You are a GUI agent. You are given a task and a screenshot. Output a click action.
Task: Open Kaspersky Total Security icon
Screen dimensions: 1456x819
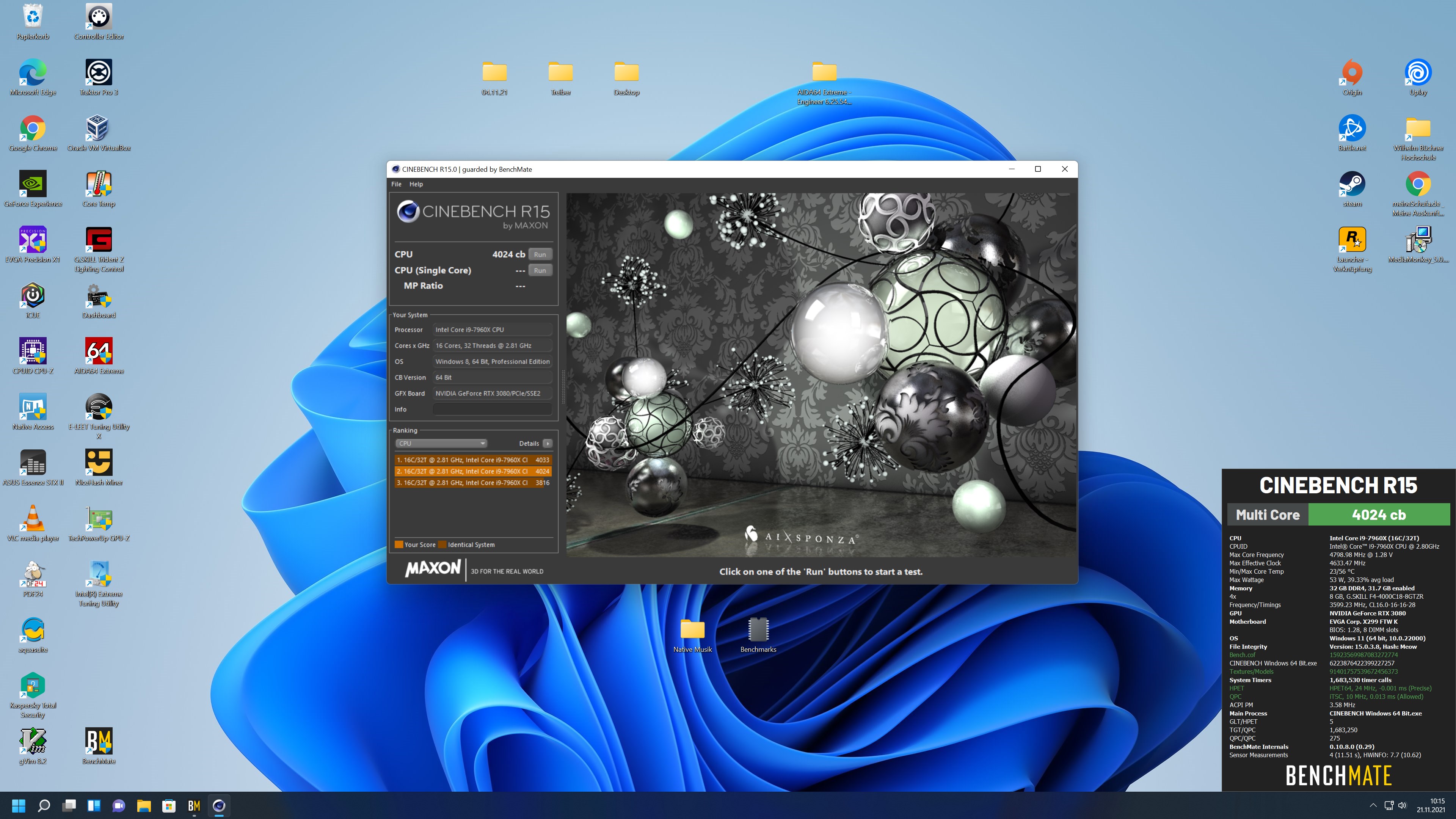click(x=33, y=695)
